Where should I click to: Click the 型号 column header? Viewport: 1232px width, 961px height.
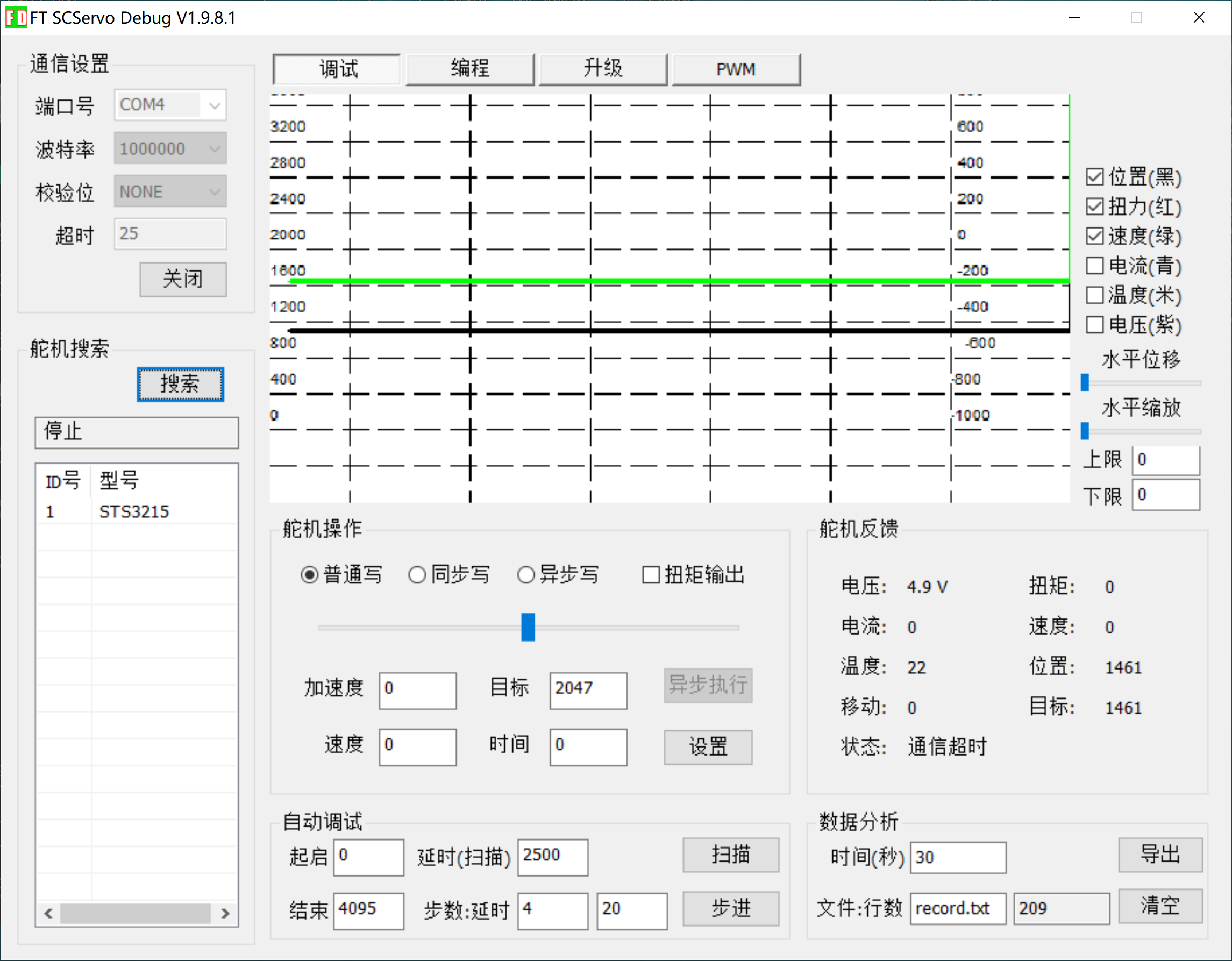pos(119,481)
